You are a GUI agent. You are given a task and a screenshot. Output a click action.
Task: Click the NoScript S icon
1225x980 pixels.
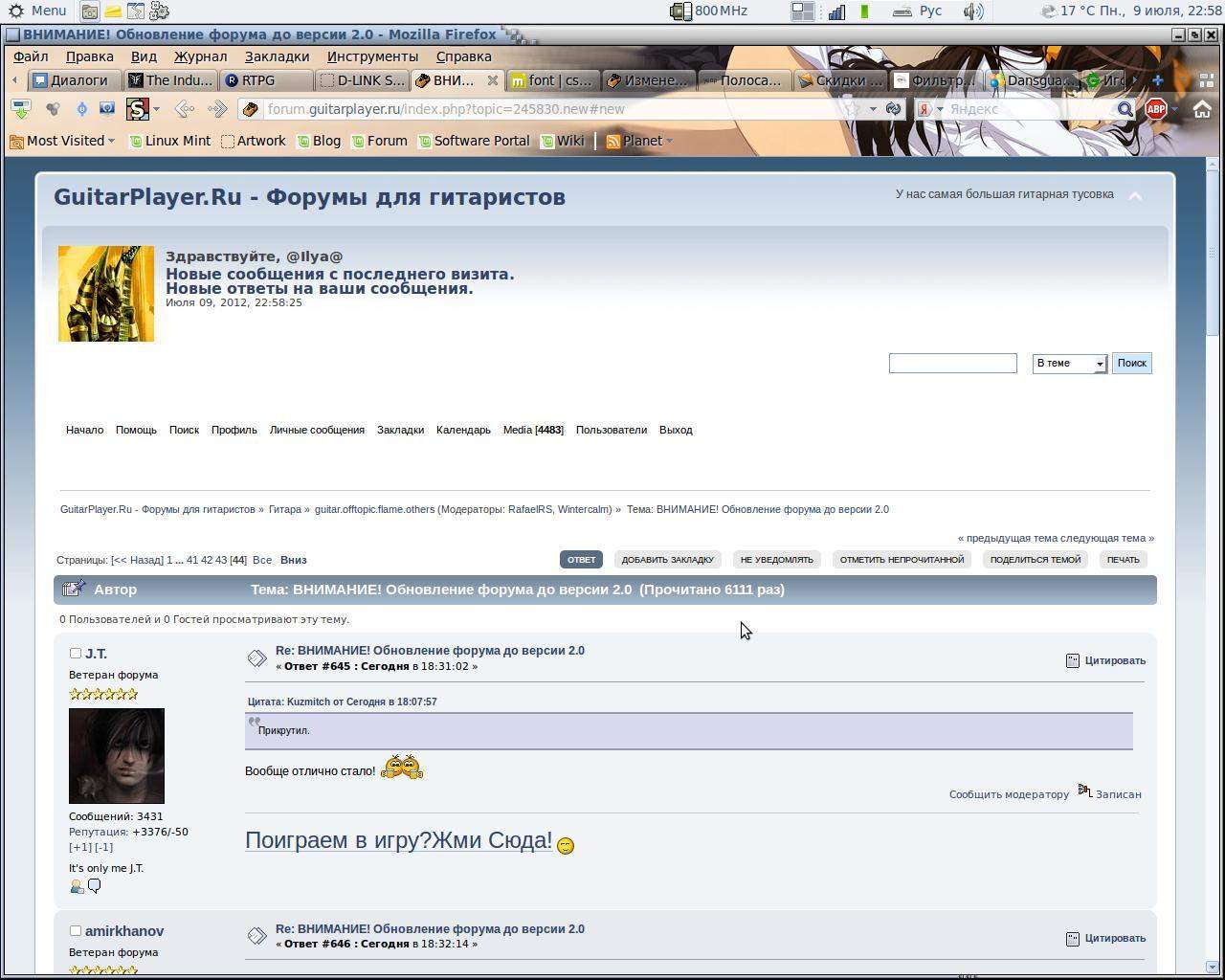138,109
